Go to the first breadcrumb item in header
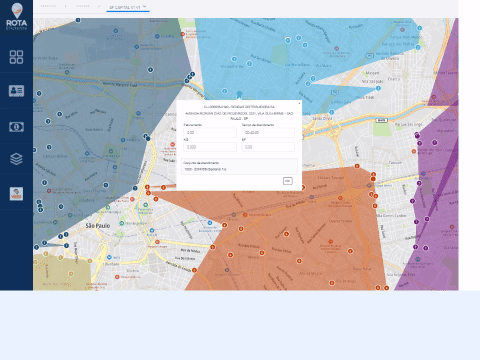The height and width of the screenshot is (360, 480). point(48,6)
